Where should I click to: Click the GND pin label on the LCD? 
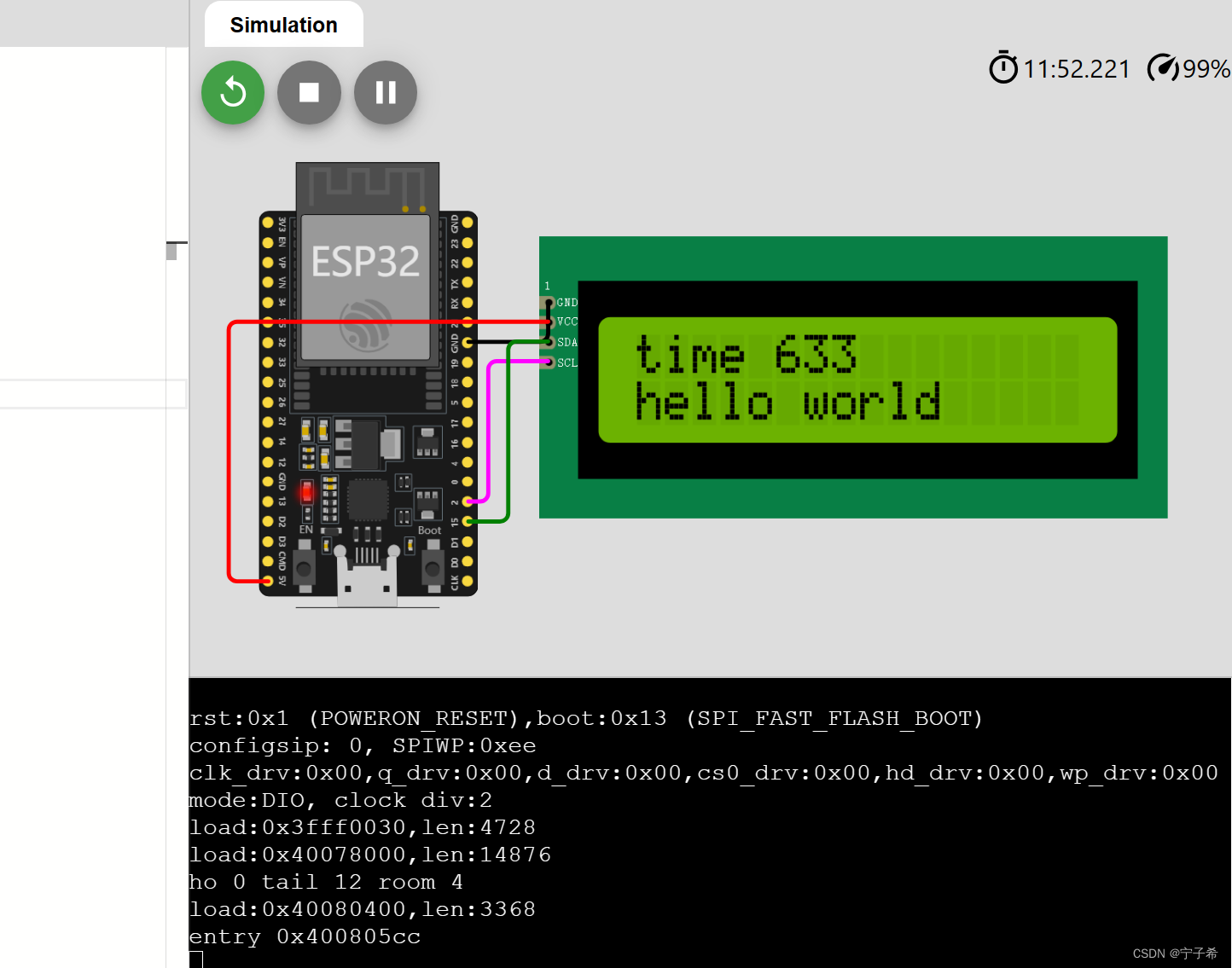566,302
